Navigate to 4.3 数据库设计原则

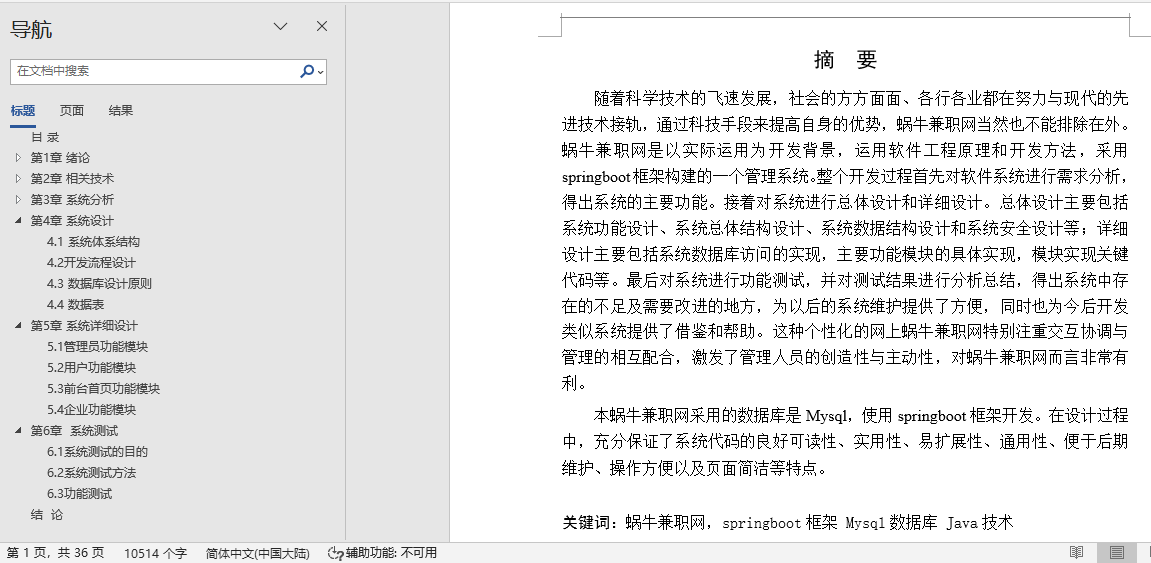(x=99, y=283)
